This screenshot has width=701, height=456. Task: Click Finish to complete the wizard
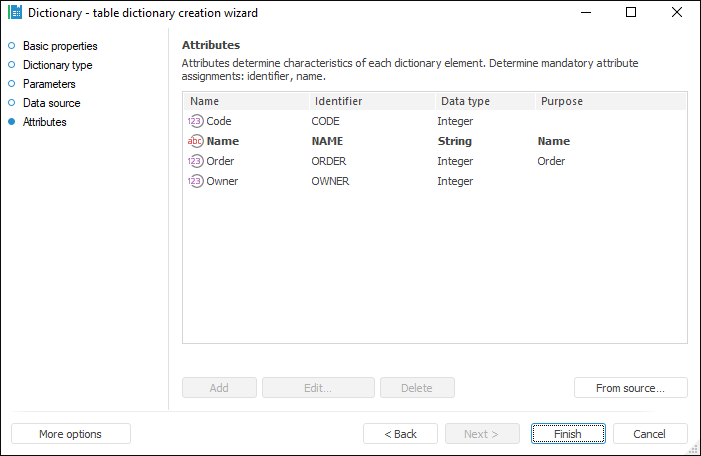(568, 434)
